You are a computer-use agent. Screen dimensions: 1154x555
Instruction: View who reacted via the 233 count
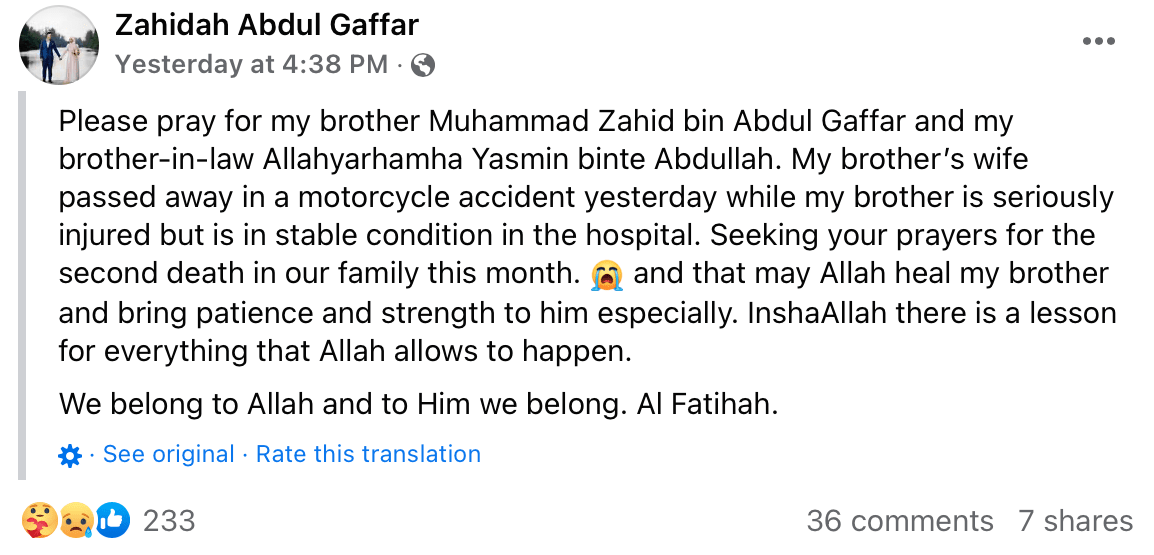[x=169, y=521]
